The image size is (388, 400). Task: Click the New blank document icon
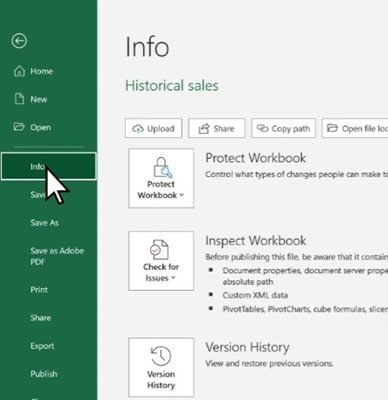point(19,99)
